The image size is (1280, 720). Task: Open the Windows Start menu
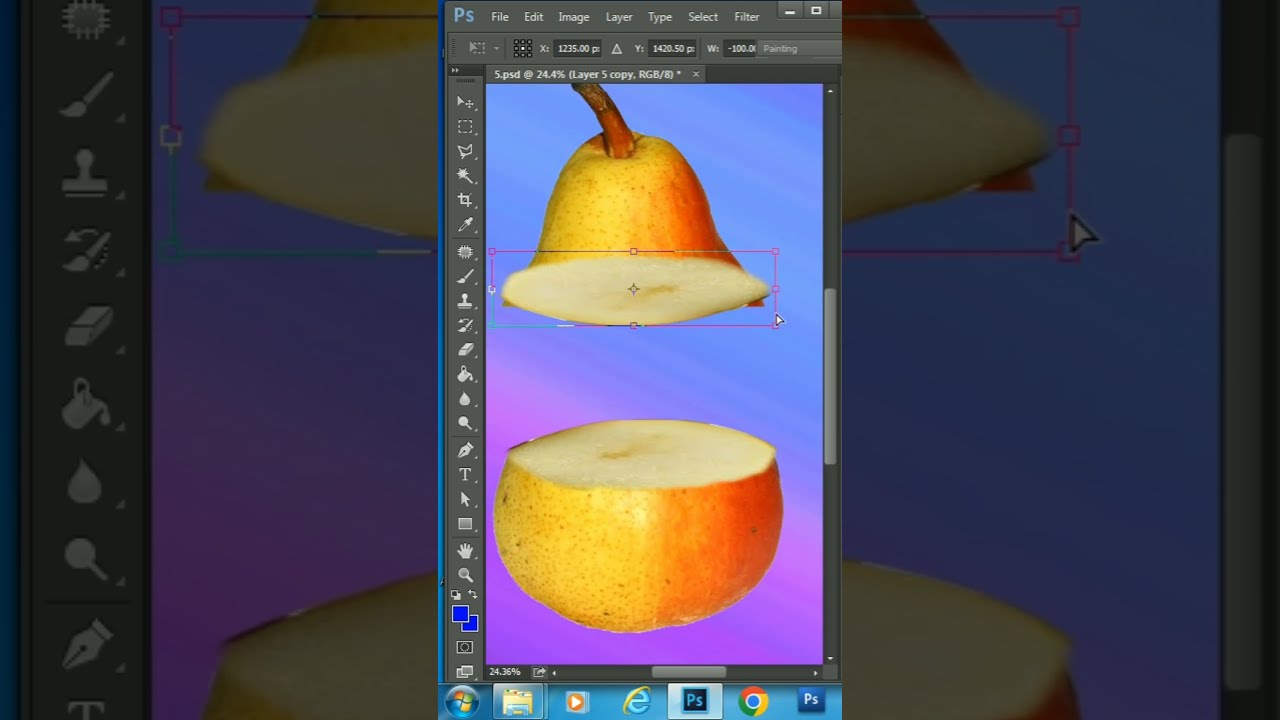pyautogui.click(x=462, y=702)
